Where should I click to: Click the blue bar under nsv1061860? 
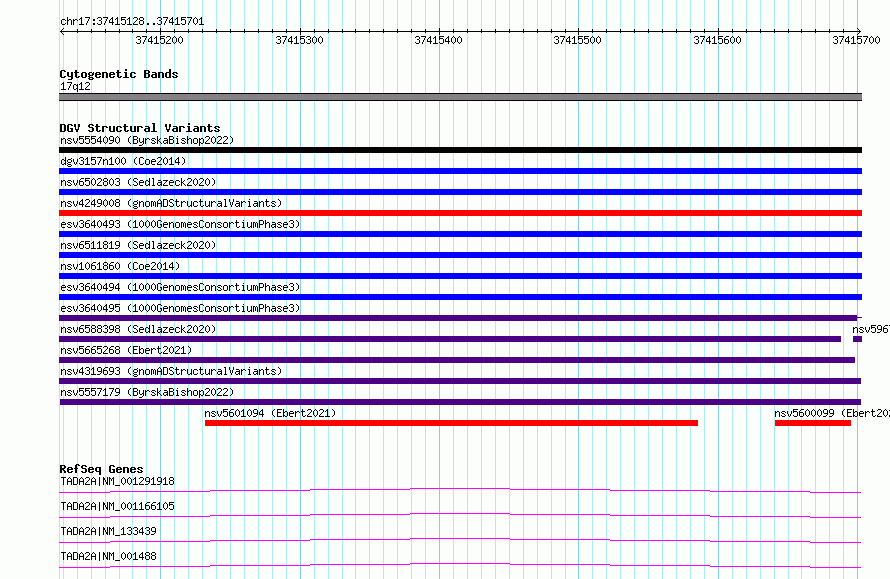[460, 276]
